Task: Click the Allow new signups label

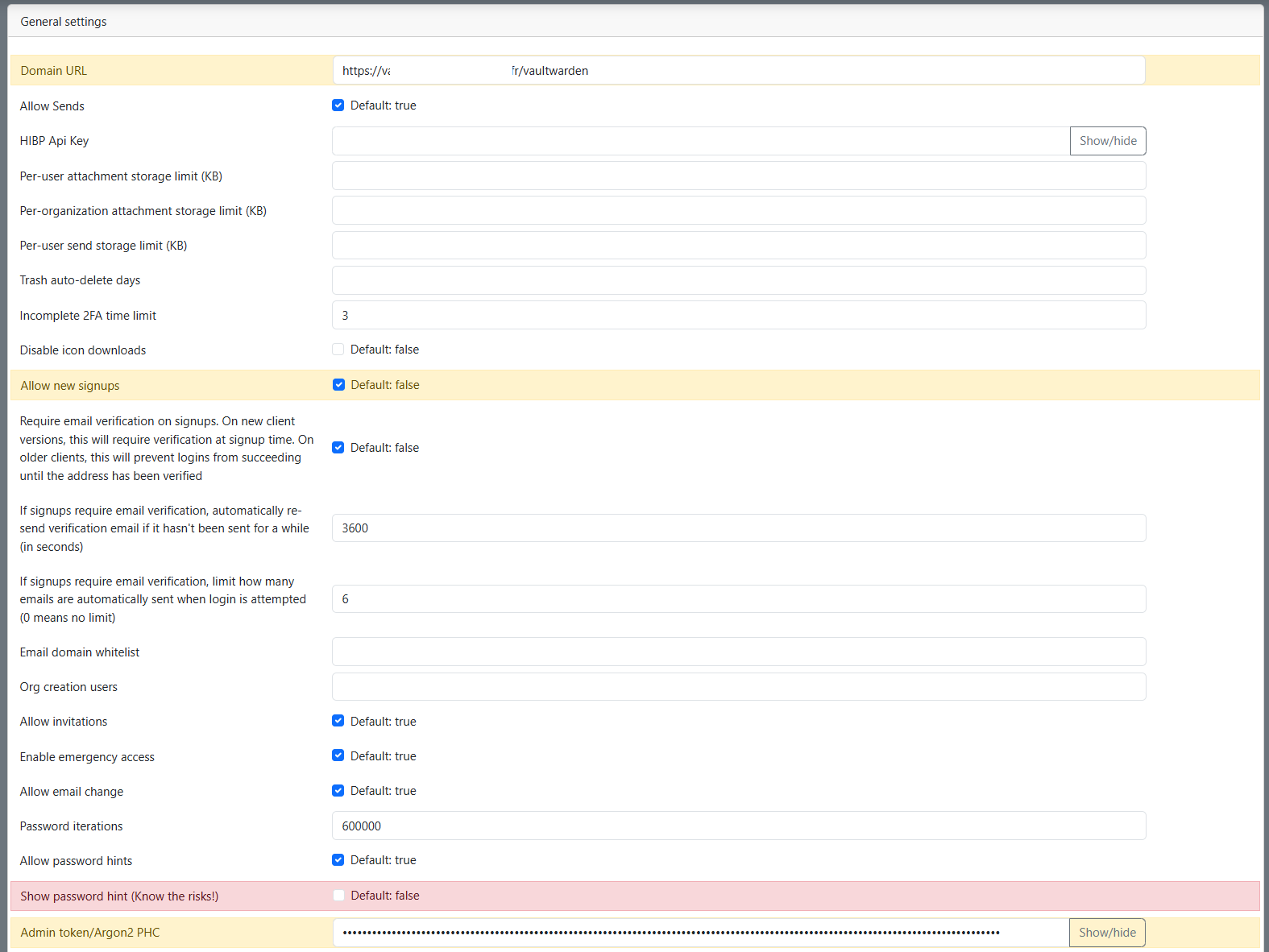Action: point(70,386)
